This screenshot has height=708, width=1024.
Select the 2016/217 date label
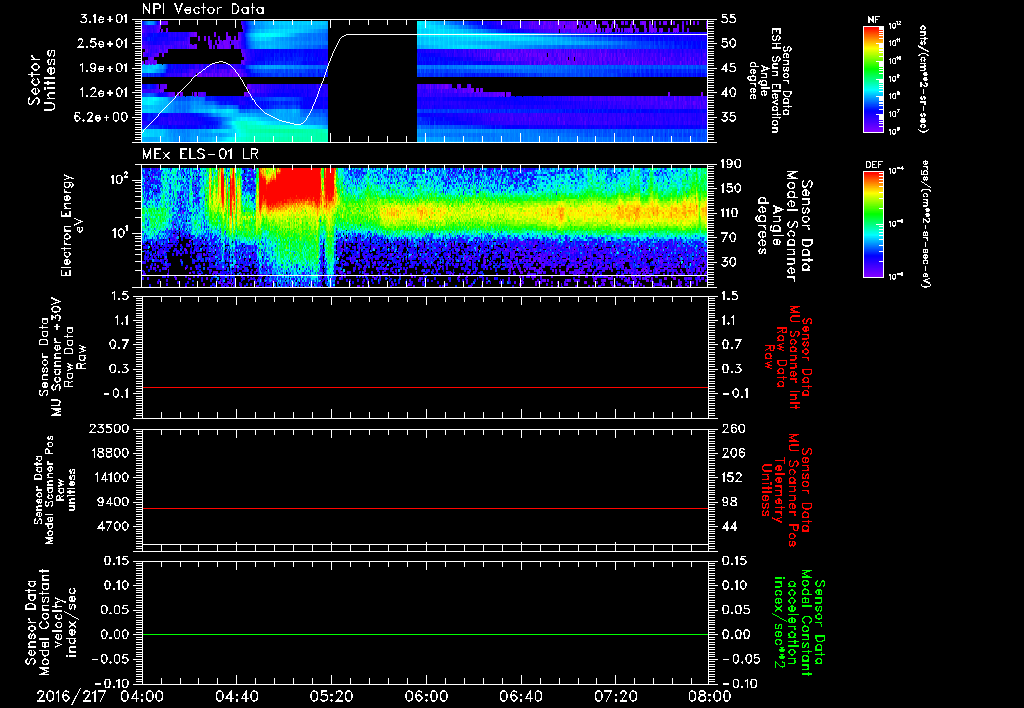click(x=71, y=696)
